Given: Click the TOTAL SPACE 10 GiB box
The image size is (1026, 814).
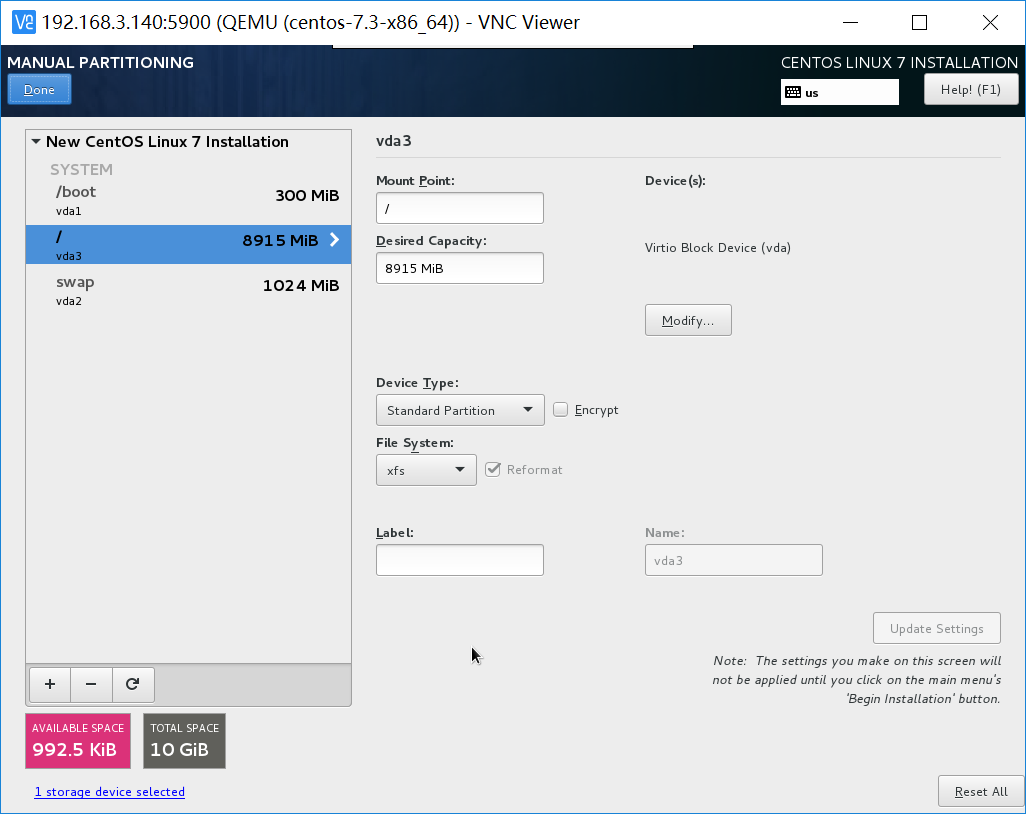Looking at the screenshot, I should [185, 741].
